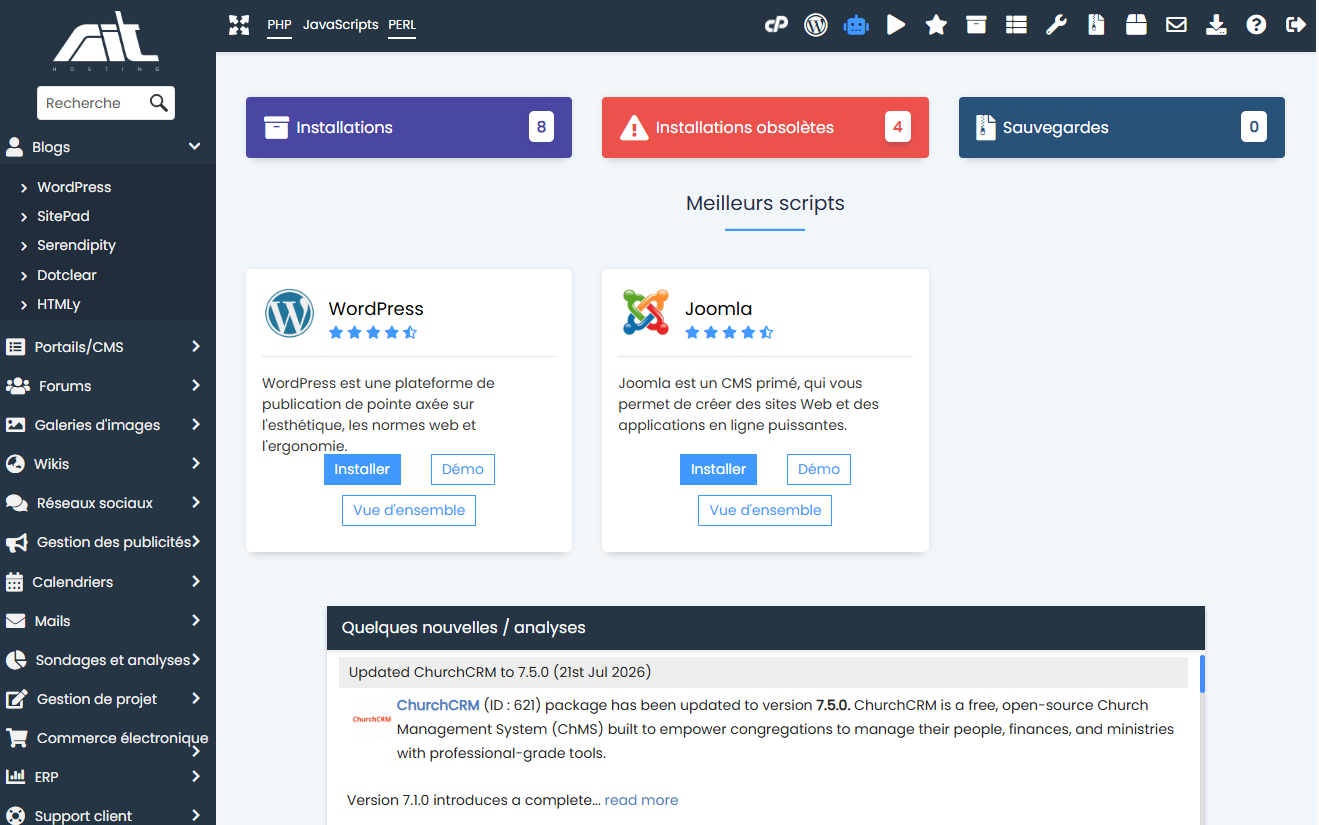
Task: Click Installer button for WordPress
Action: point(362,469)
